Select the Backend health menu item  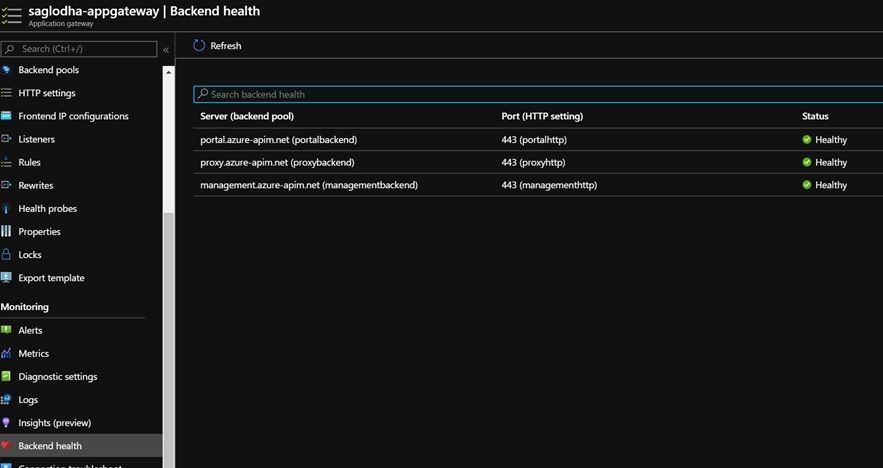coord(81,445)
